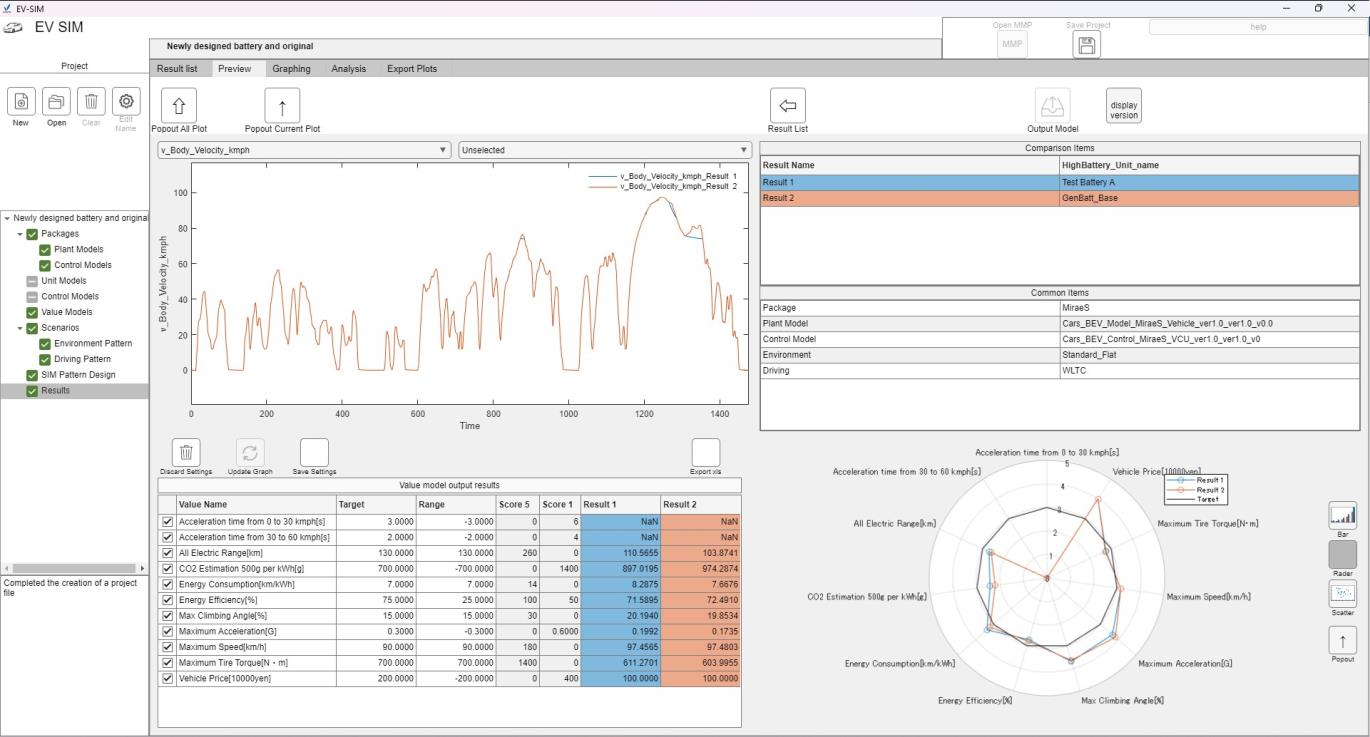Click the Popout All Plot icon
Screen dimensions: 1370x737
pos(179,105)
